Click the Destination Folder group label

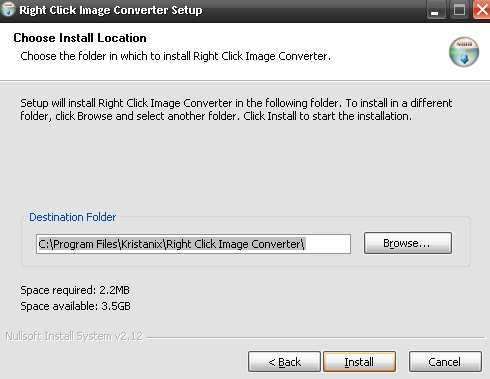(73, 217)
